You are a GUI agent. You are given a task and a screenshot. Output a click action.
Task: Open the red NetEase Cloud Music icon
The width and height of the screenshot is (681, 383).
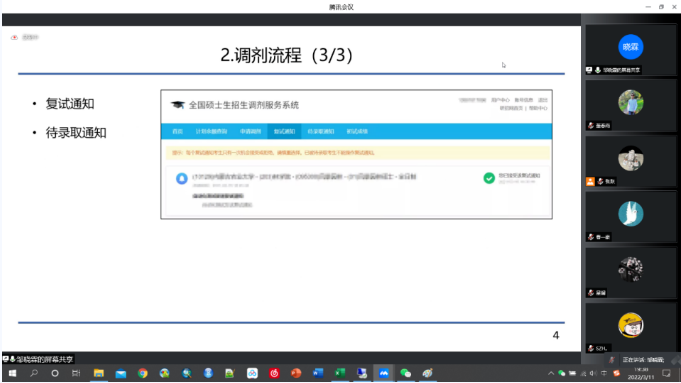coord(274,373)
